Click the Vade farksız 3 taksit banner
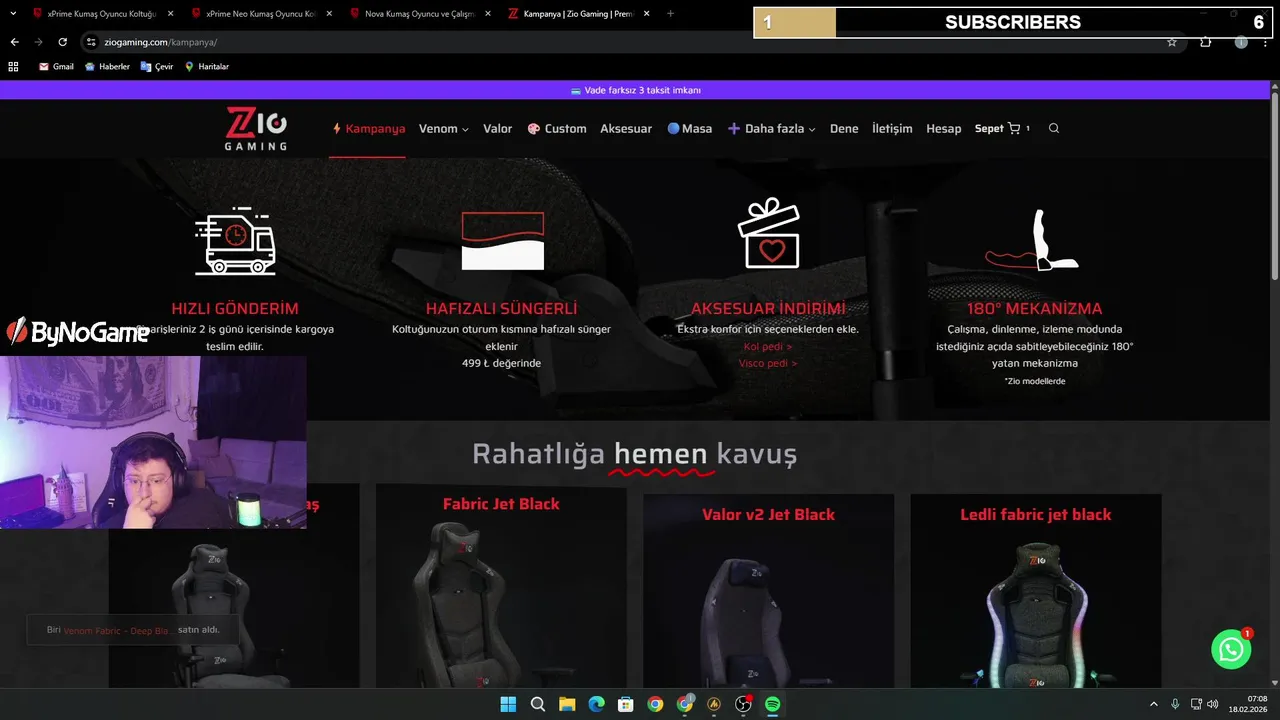 point(635,90)
